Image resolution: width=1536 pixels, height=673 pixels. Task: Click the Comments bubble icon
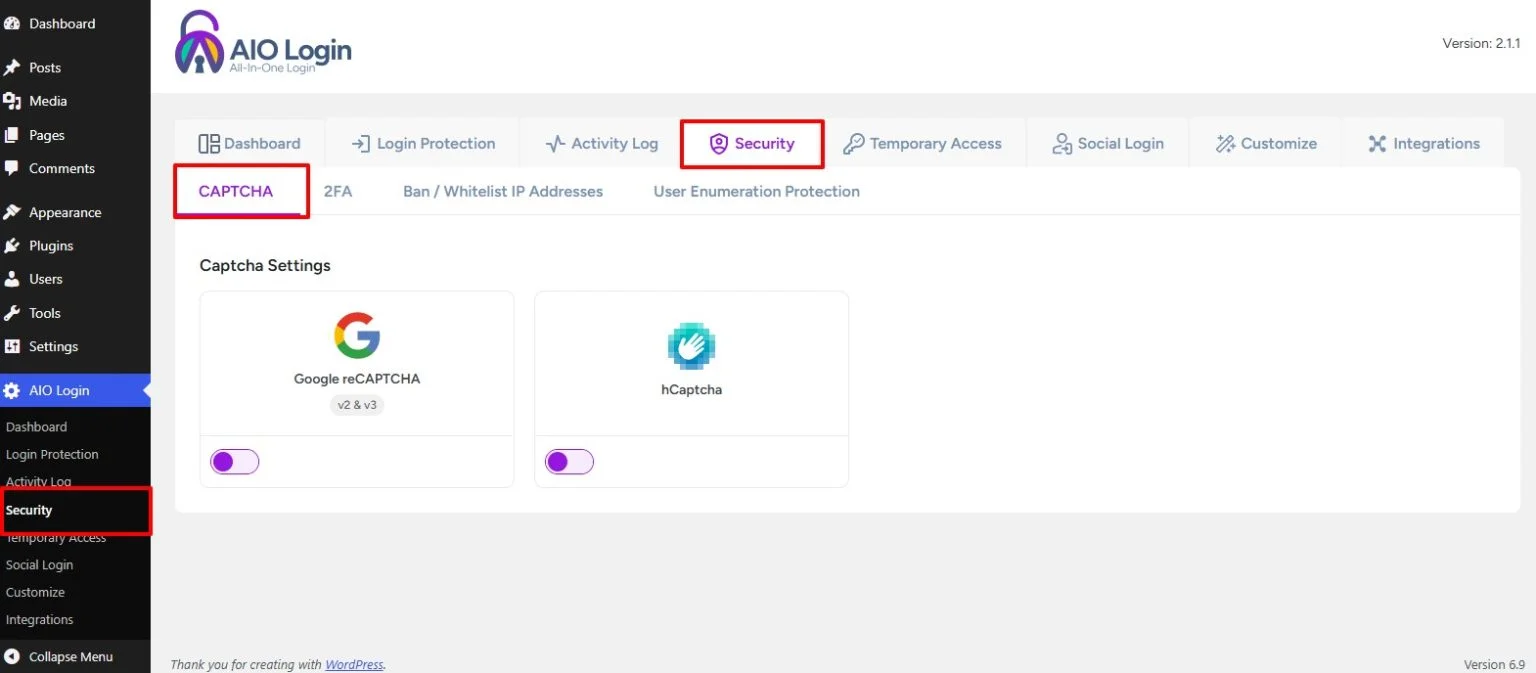click(x=12, y=168)
